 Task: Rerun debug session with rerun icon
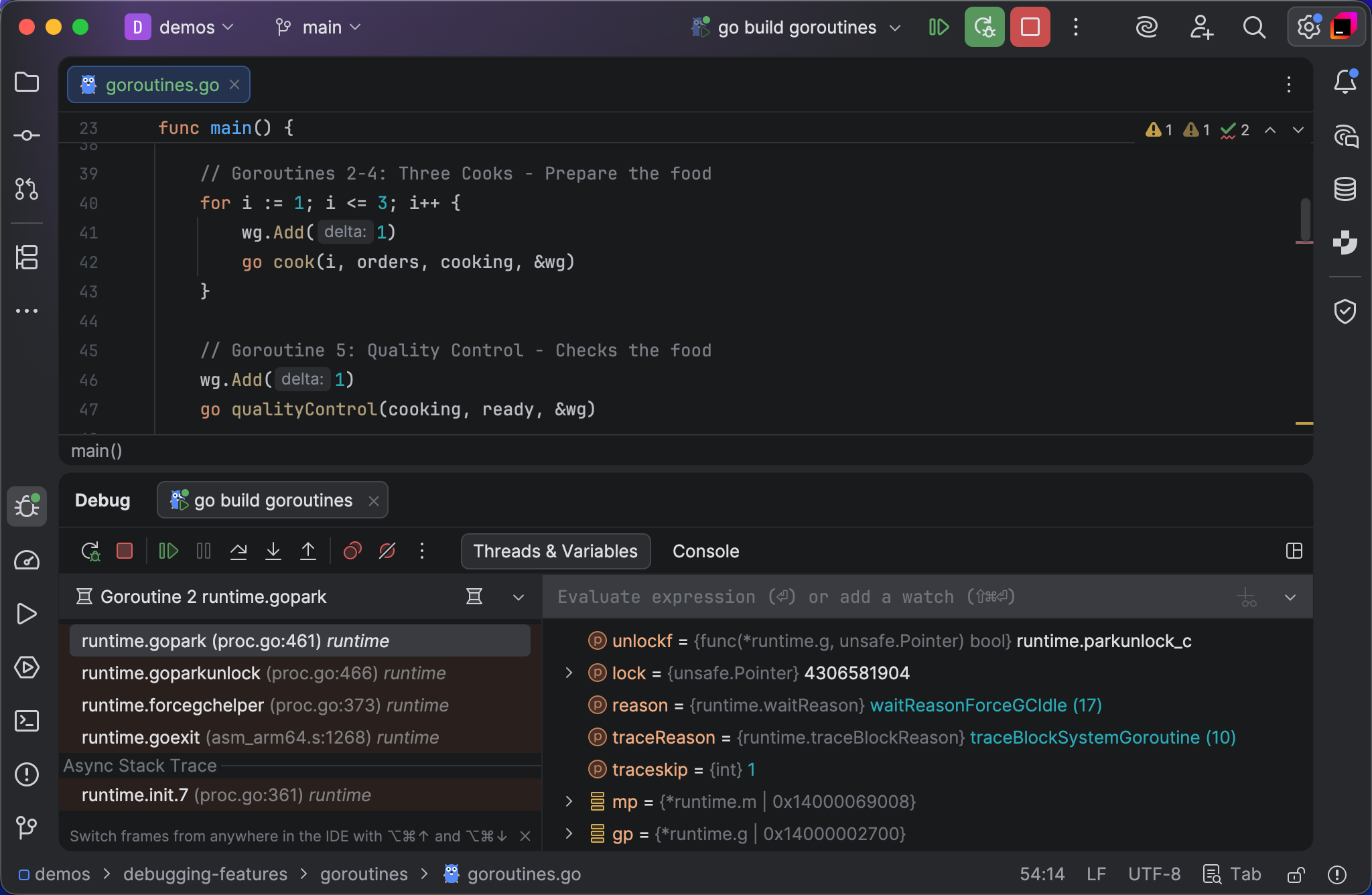(x=90, y=551)
